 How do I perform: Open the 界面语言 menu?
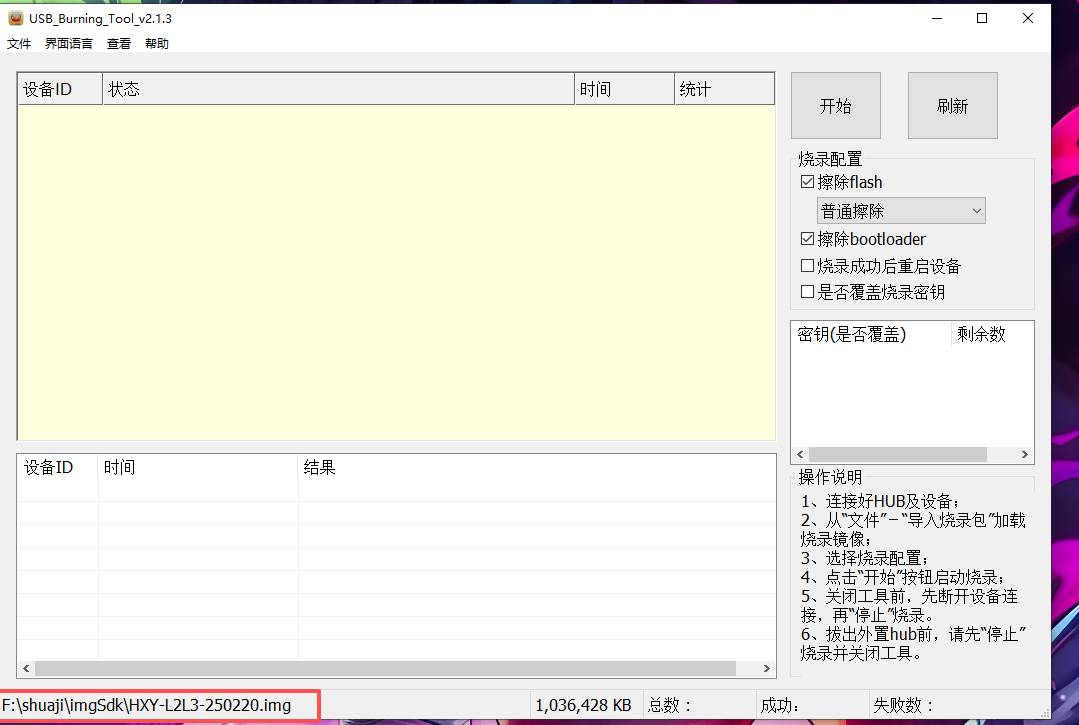click(69, 44)
